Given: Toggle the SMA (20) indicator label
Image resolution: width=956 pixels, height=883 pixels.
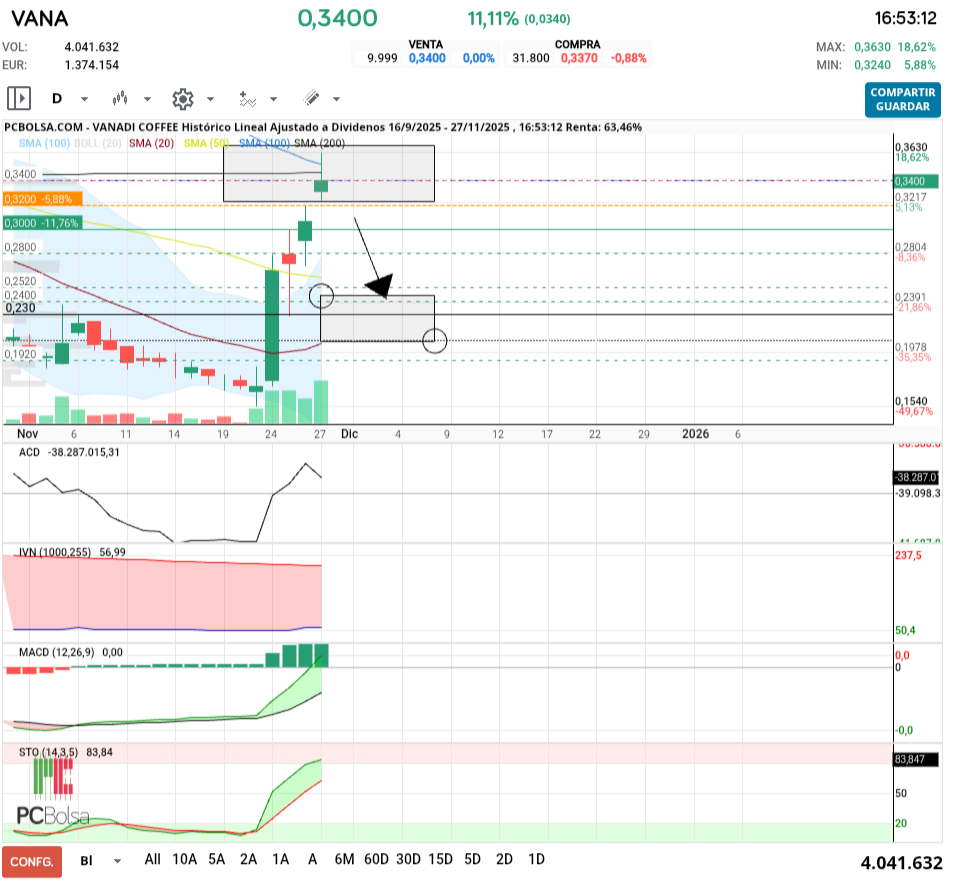Looking at the screenshot, I should (152, 144).
